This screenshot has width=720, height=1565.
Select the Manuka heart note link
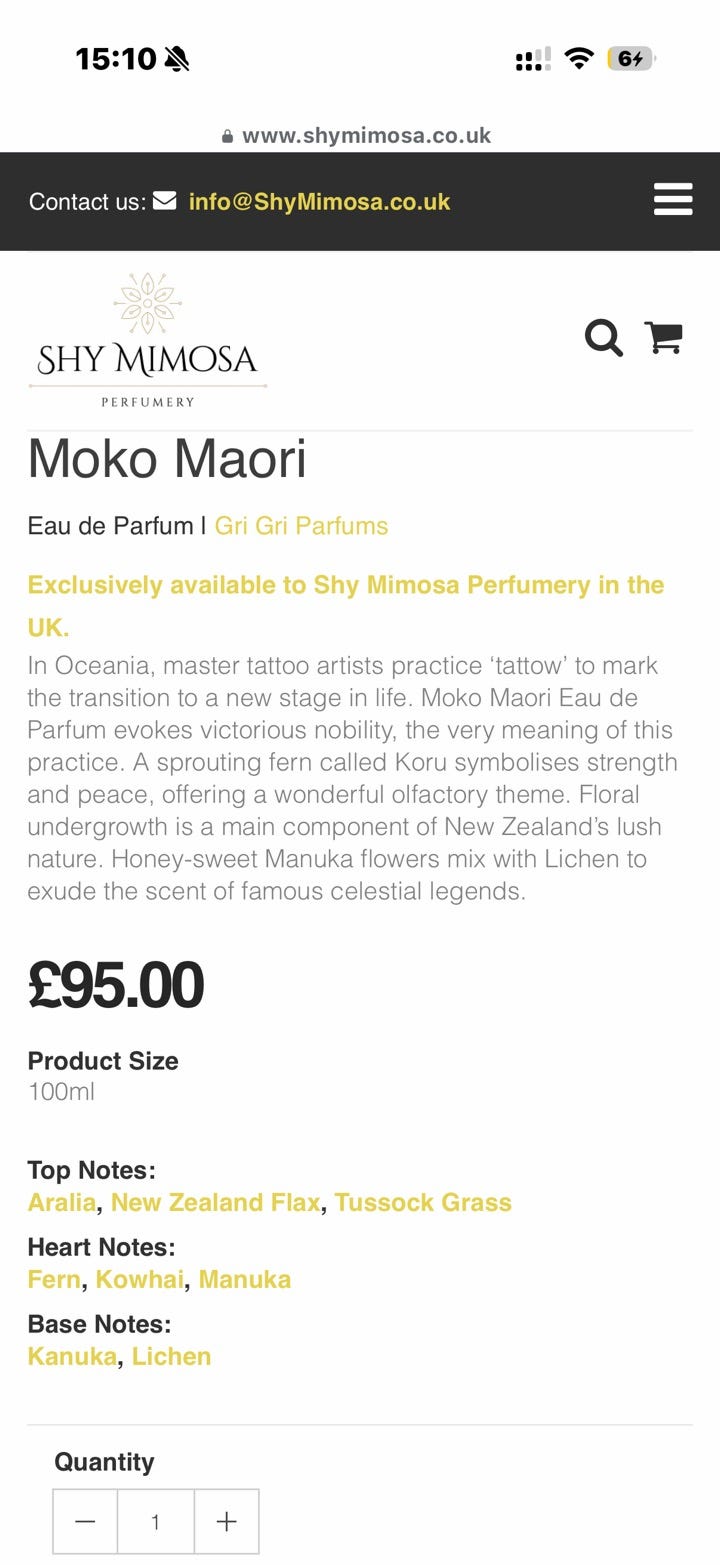click(245, 1279)
